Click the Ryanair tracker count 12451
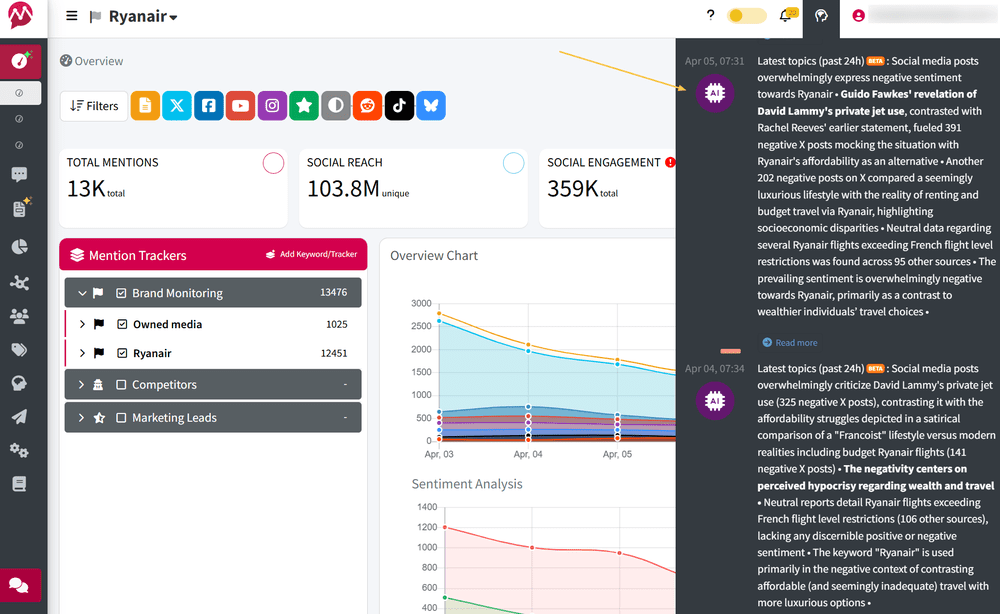The width and height of the screenshot is (1000, 614). [x=334, y=353]
